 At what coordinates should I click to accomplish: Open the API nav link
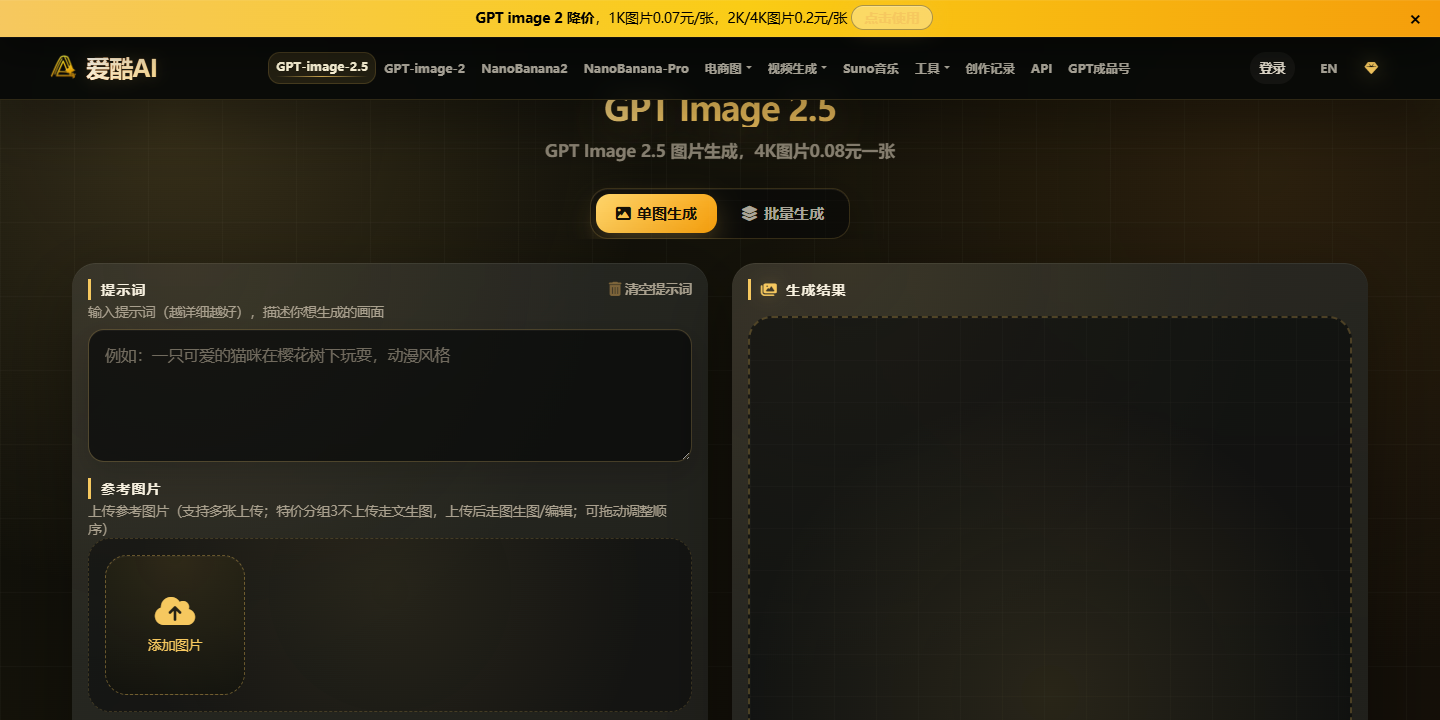click(1041, 68)
